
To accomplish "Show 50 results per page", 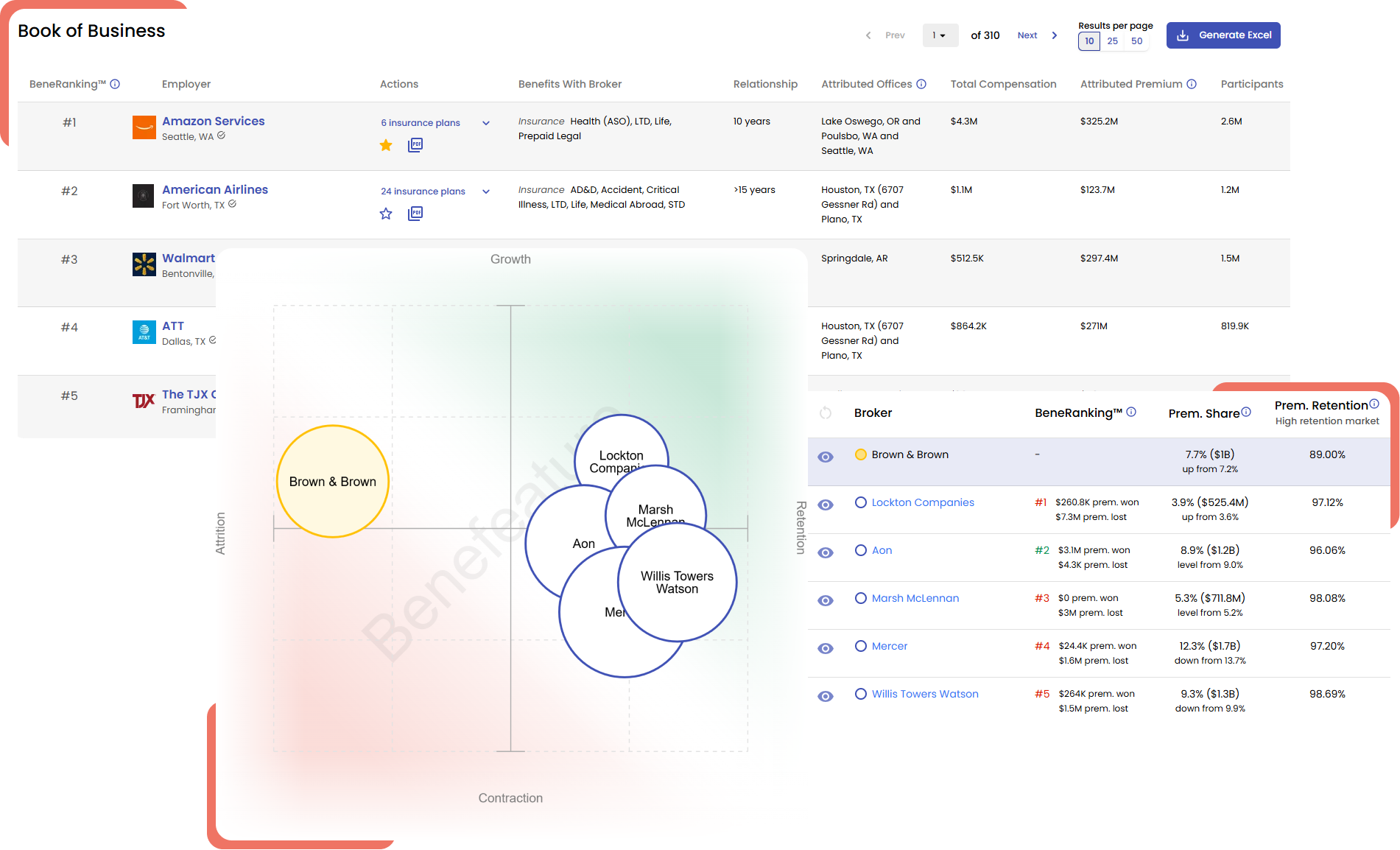I will pos(1137,41).
